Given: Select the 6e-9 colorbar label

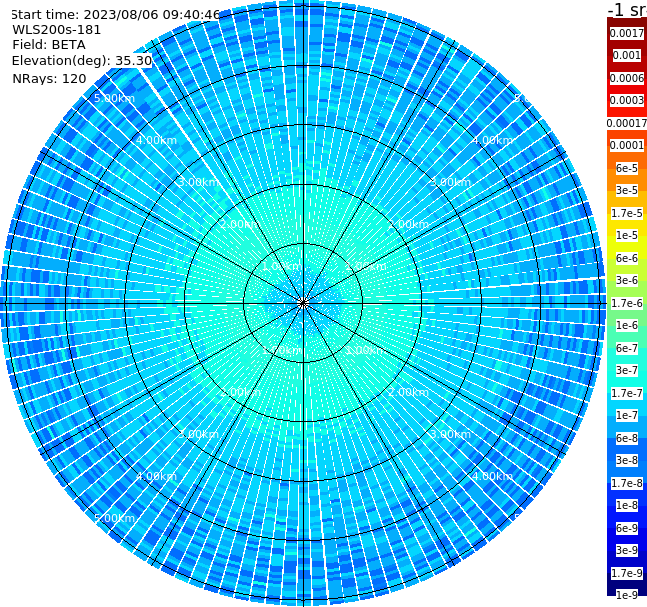Looking at the screenshot, I should [x=627, y=528].
